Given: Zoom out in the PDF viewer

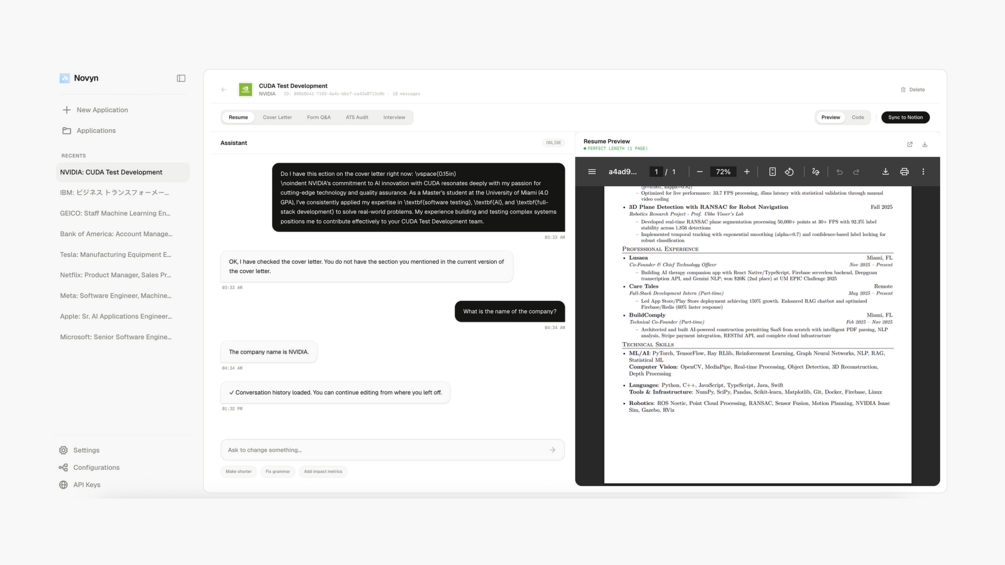Looking at the screenshot, I should click(x=700, y=172).
